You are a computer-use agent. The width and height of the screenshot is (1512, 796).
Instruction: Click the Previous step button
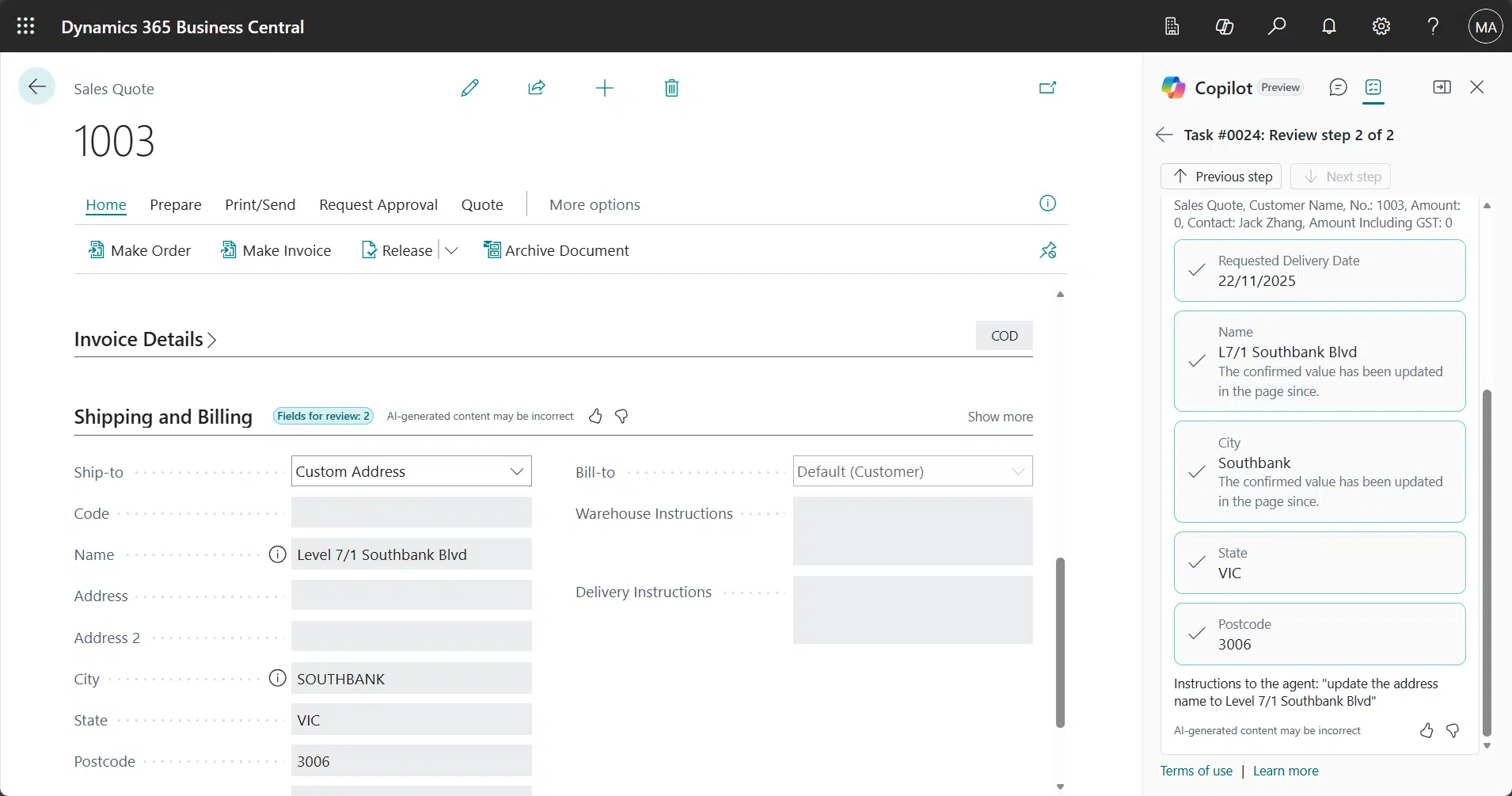(x=1221, y=176)
